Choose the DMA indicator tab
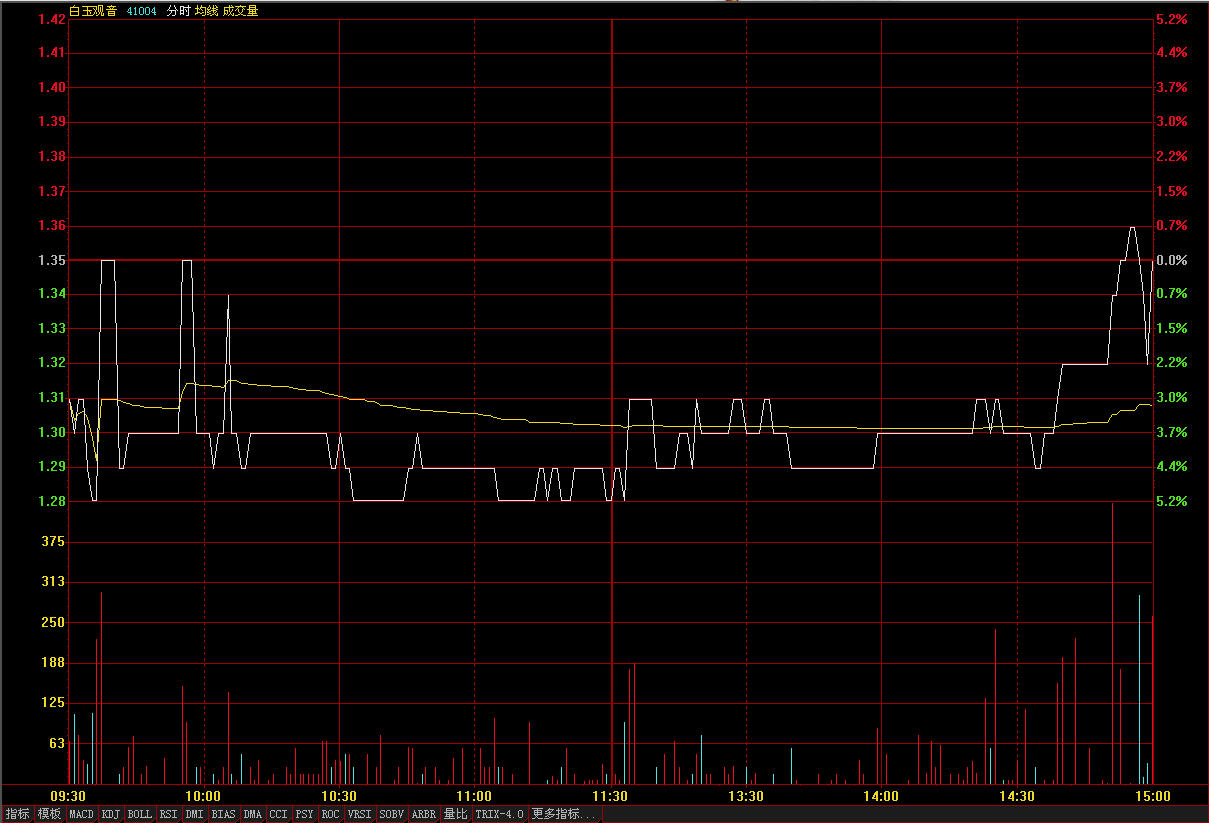Image resolution: width=1209 pixels, height=823 pixels. pos(253,814)
